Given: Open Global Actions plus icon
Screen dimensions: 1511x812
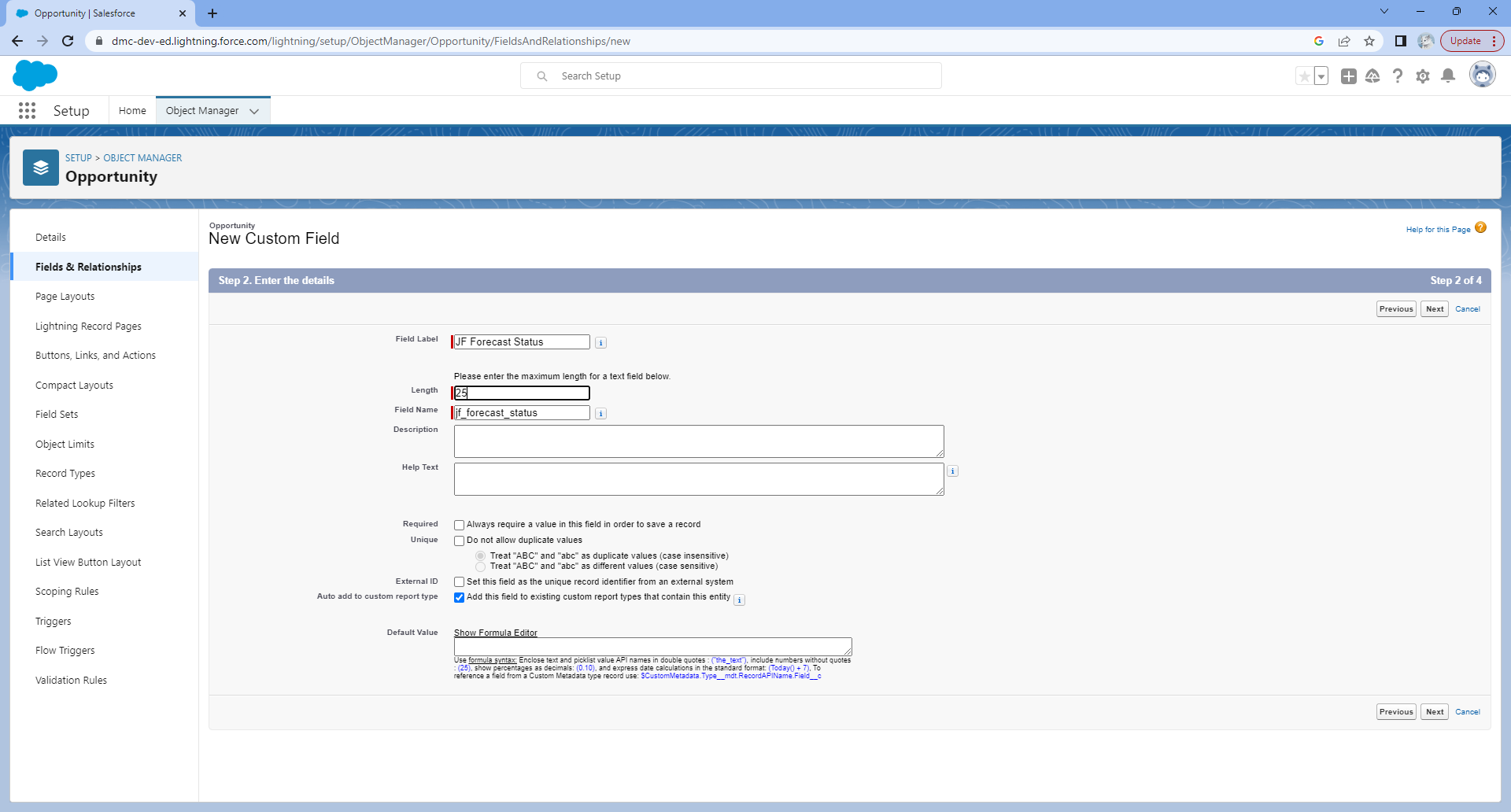Looking at the screenshot, I should pos(1348,76).
